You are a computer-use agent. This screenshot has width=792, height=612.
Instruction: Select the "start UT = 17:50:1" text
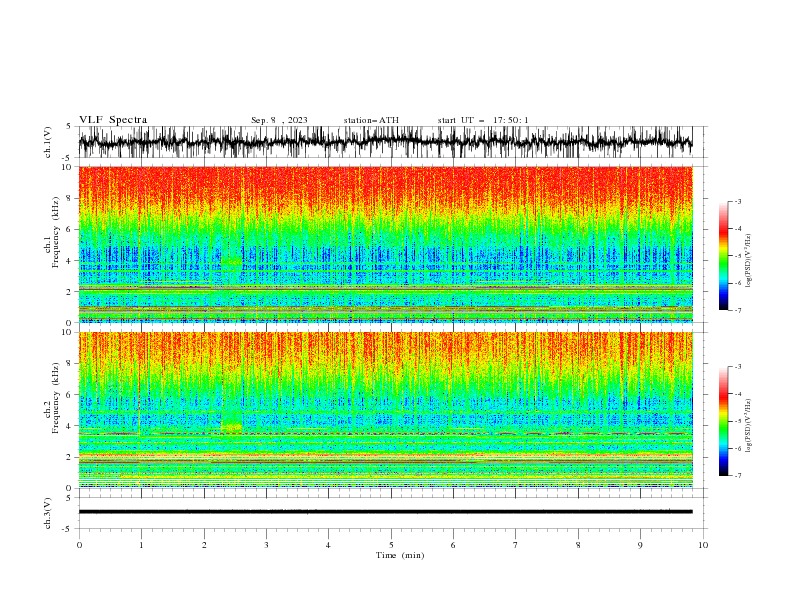pos(483,120)
